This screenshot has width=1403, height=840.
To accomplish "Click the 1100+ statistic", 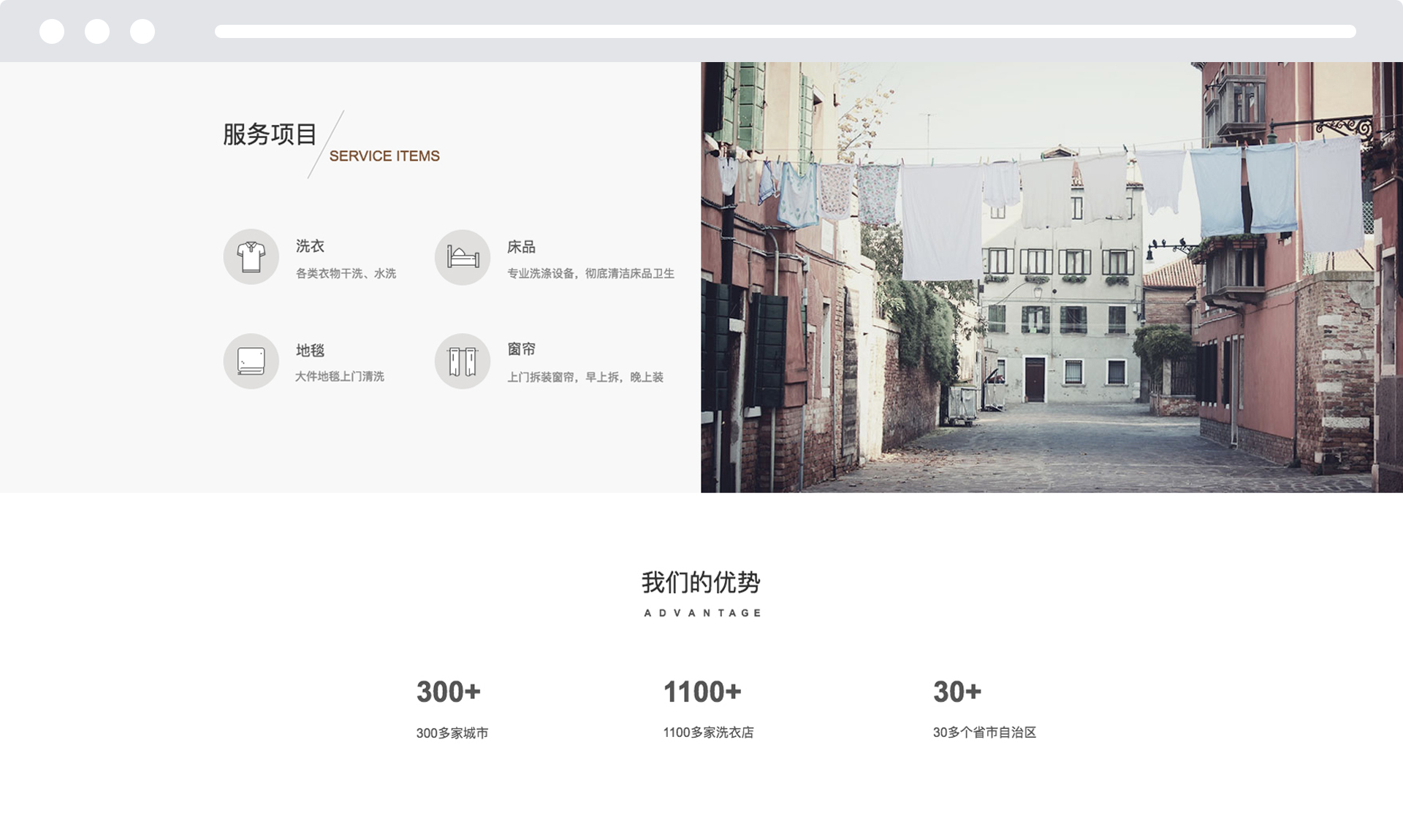I will (x=702, y=692).
